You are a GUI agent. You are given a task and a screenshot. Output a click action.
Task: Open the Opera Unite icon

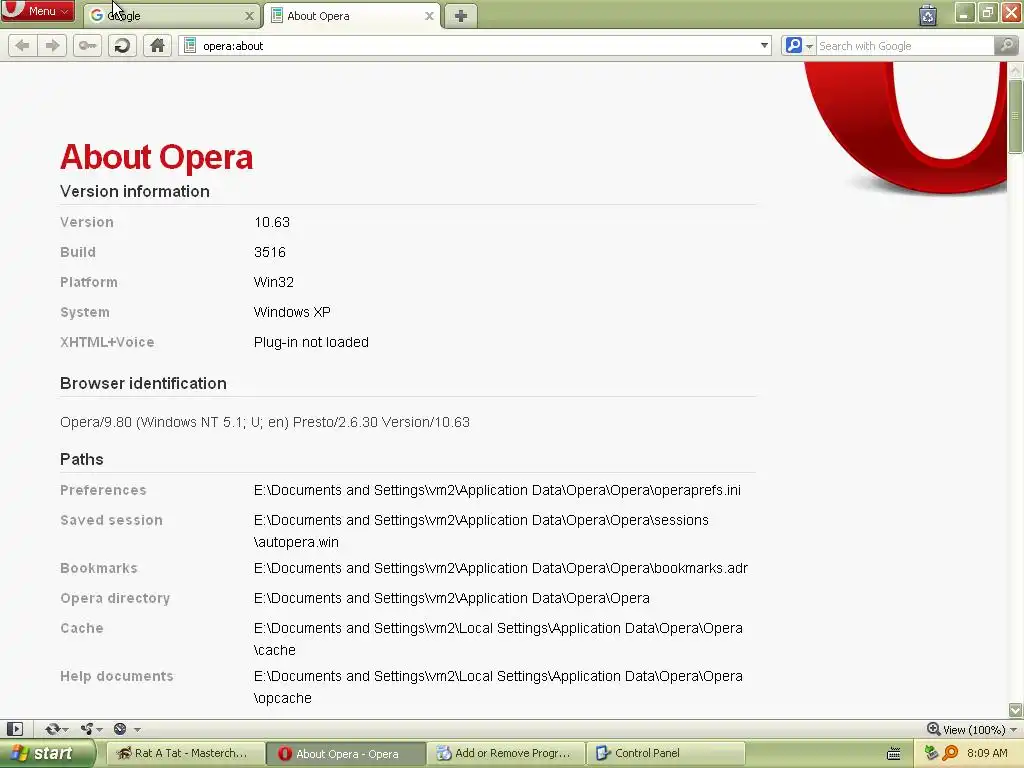click(87, 729)
